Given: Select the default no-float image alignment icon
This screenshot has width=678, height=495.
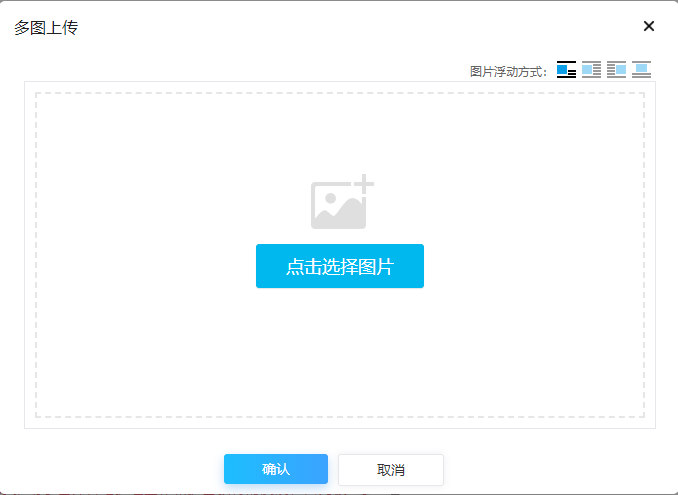Looking at the screenshot, I should 566,70.
